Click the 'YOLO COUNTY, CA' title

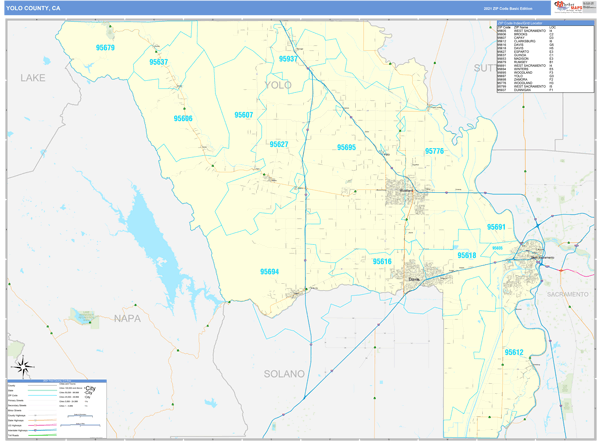[33, 8]
